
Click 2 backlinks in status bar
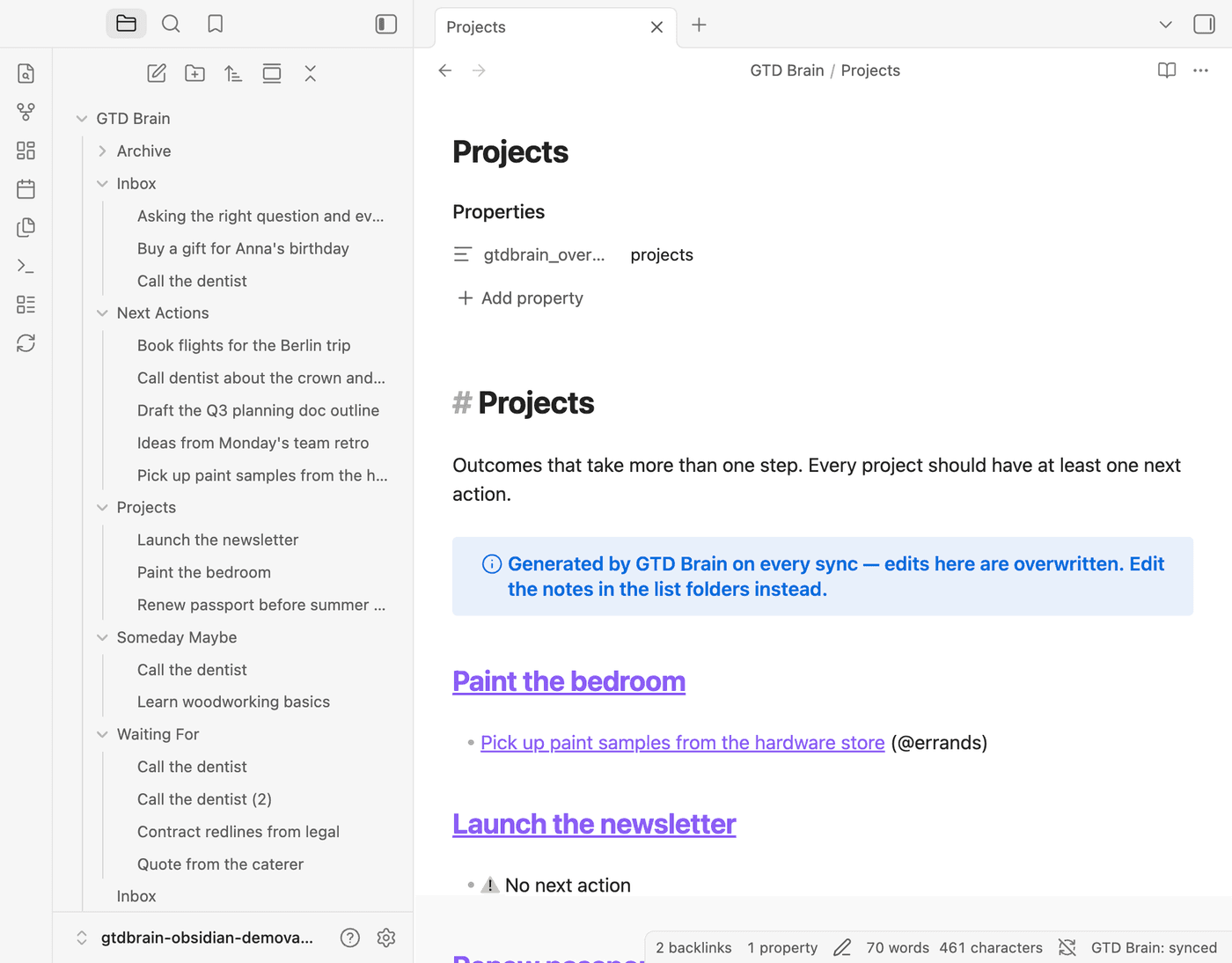click(693, 948)
